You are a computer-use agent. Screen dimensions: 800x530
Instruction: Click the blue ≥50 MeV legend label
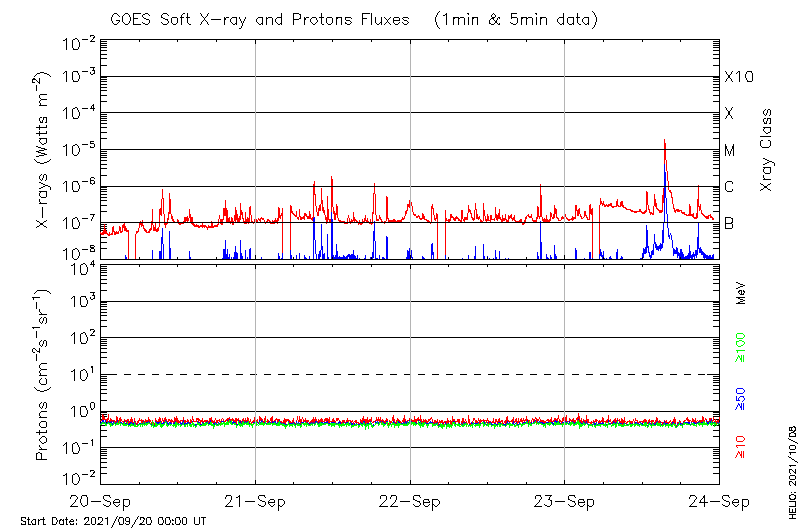[x=741, y=398]
